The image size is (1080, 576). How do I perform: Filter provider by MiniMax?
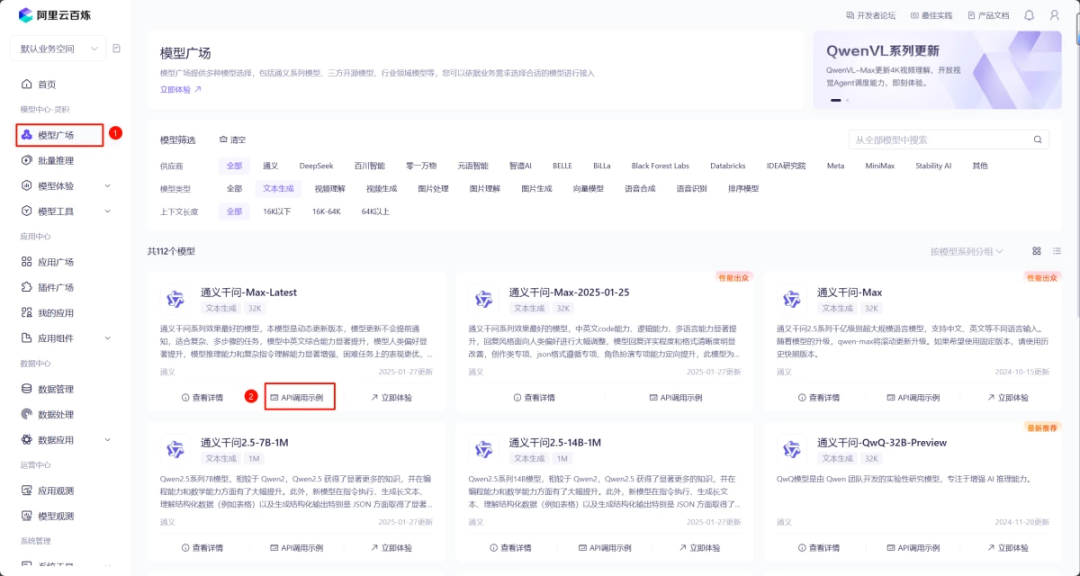(x=880, y=166)
